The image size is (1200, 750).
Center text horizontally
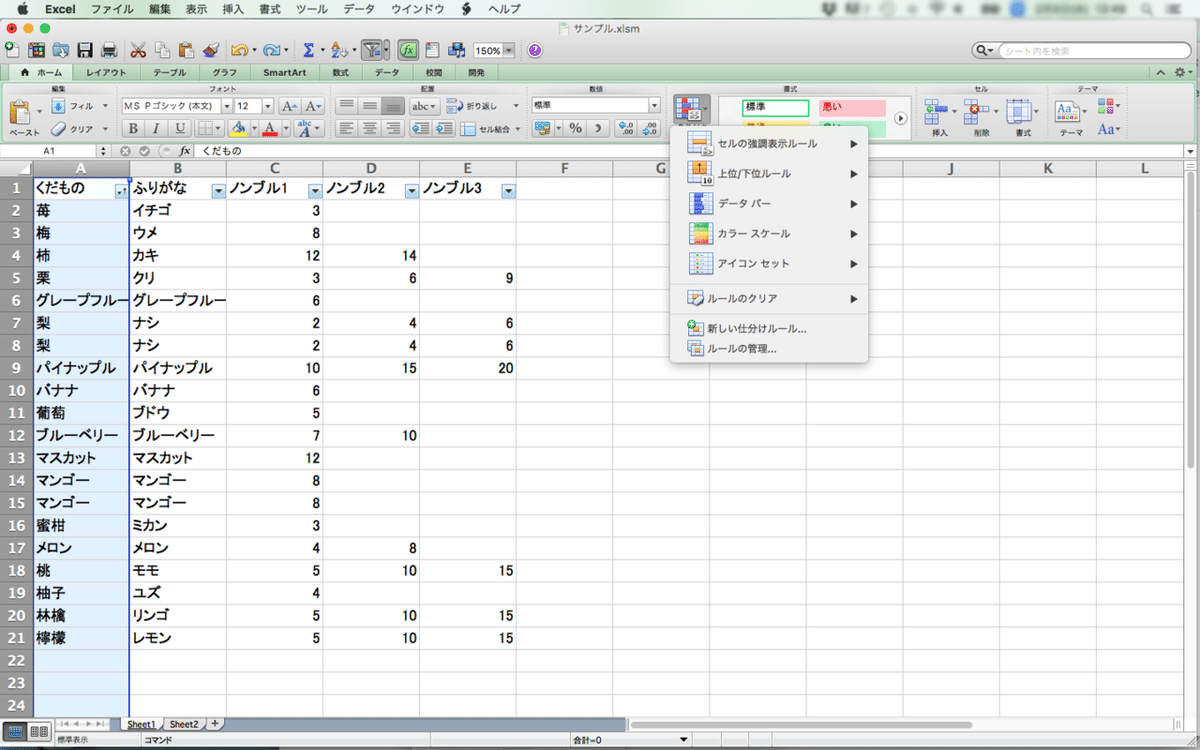[x=369, y=128]
